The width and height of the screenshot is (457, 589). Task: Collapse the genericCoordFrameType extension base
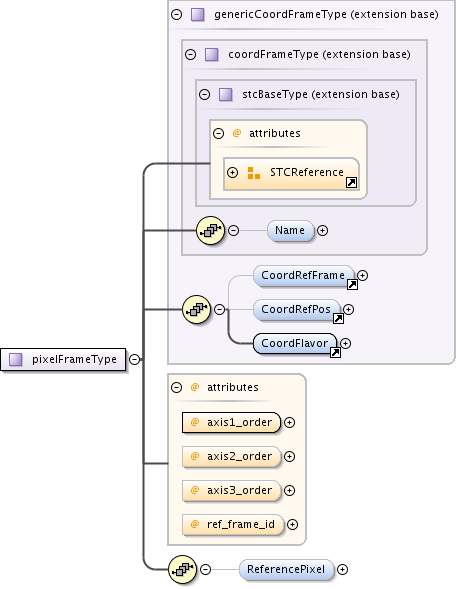coord(176,15)
